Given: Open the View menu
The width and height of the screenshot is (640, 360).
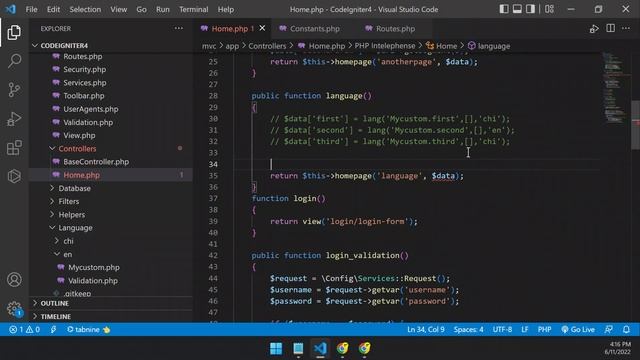Looking at the screenshot, I should click(118, 9).
